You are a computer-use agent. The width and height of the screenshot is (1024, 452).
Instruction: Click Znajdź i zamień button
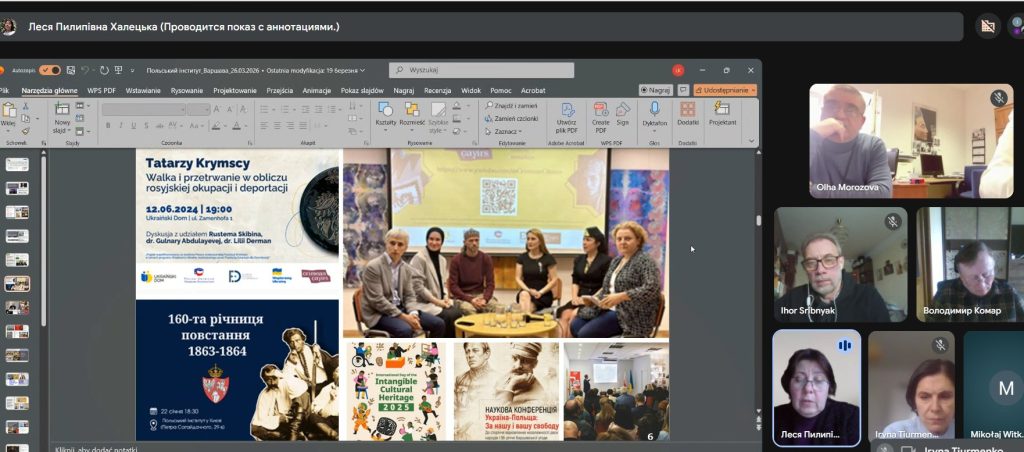pos(515,105)
